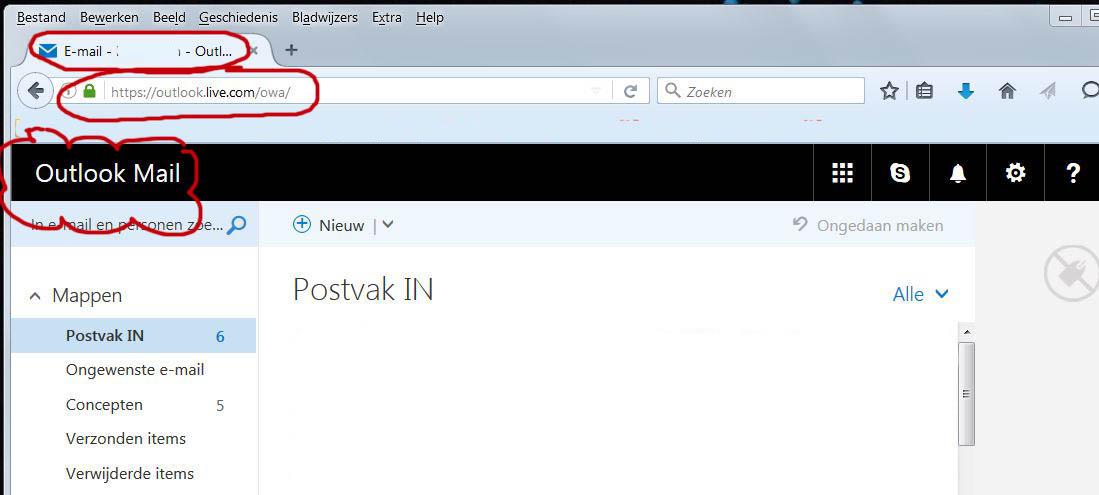1099x495 pixels.
Task: Open Skype from the Outlook header
Action: pos(900,172)
